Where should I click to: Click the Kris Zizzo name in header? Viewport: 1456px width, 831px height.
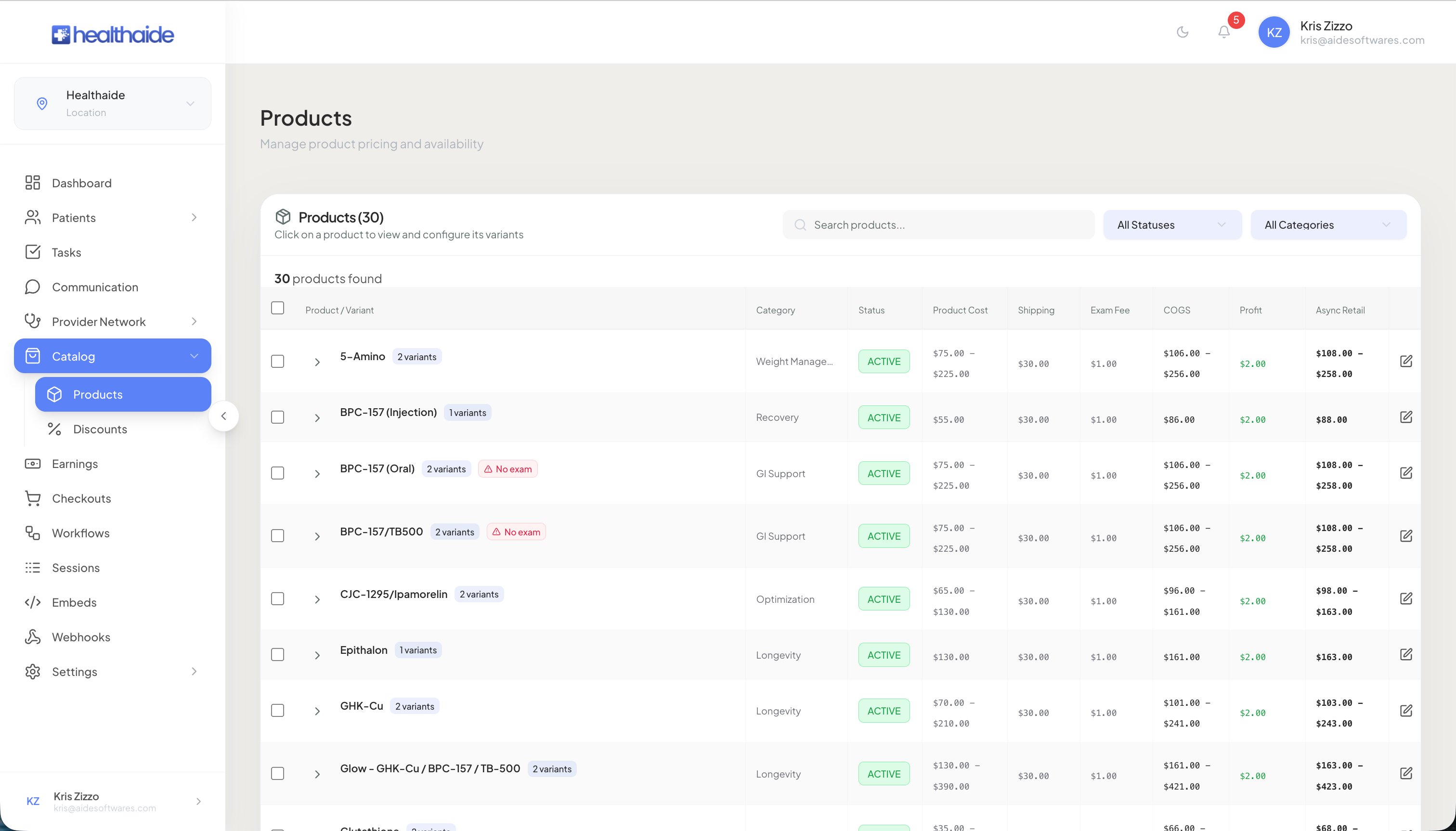tap(1326, 26)
